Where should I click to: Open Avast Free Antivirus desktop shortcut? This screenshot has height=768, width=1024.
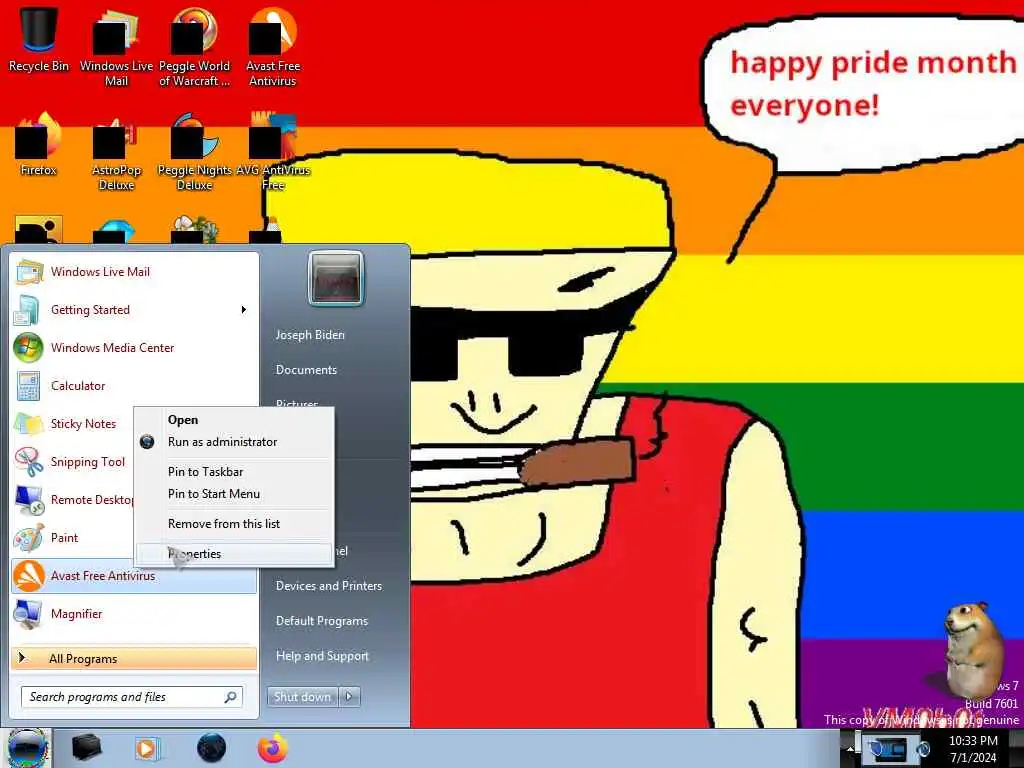click(273, 47)
